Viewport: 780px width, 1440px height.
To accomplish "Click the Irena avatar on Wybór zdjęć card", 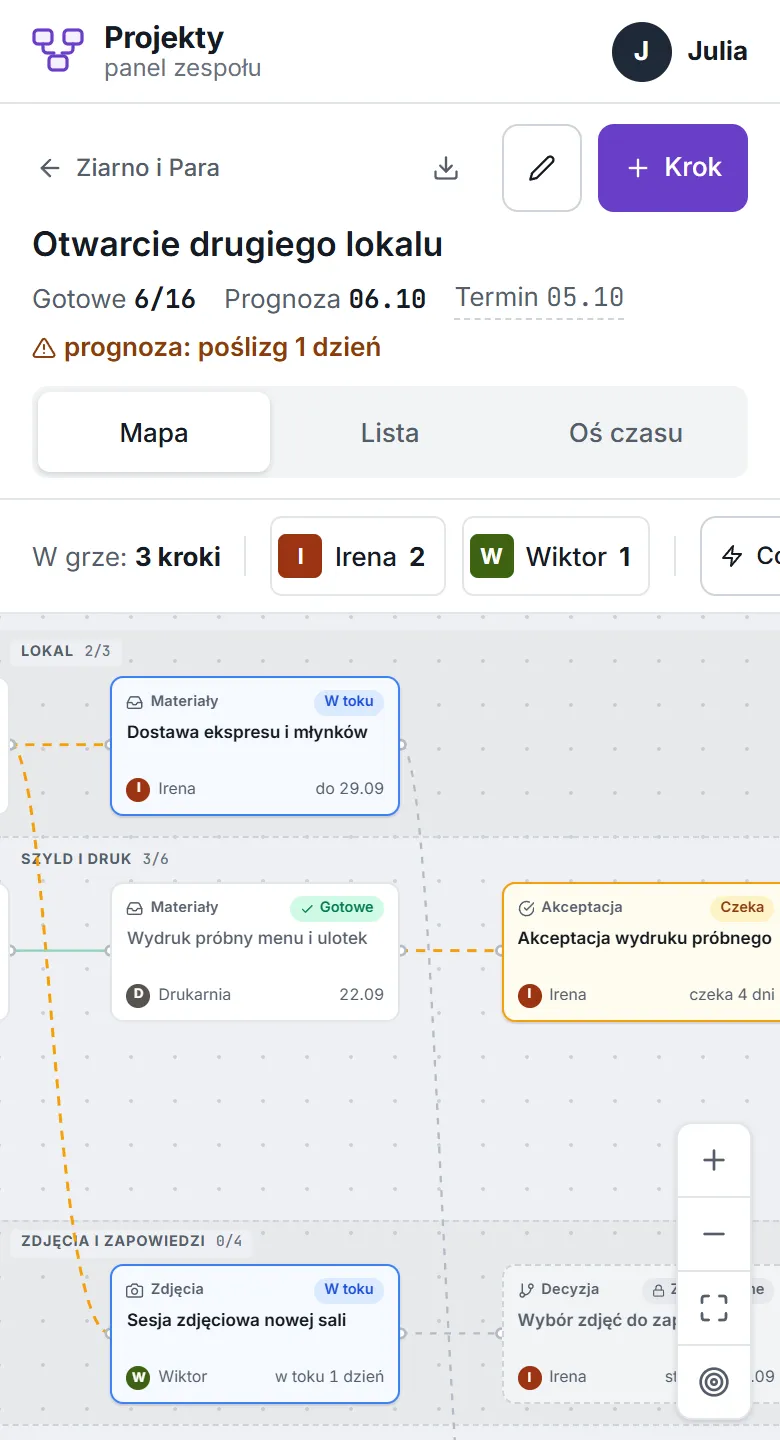I will (530, 1377).
